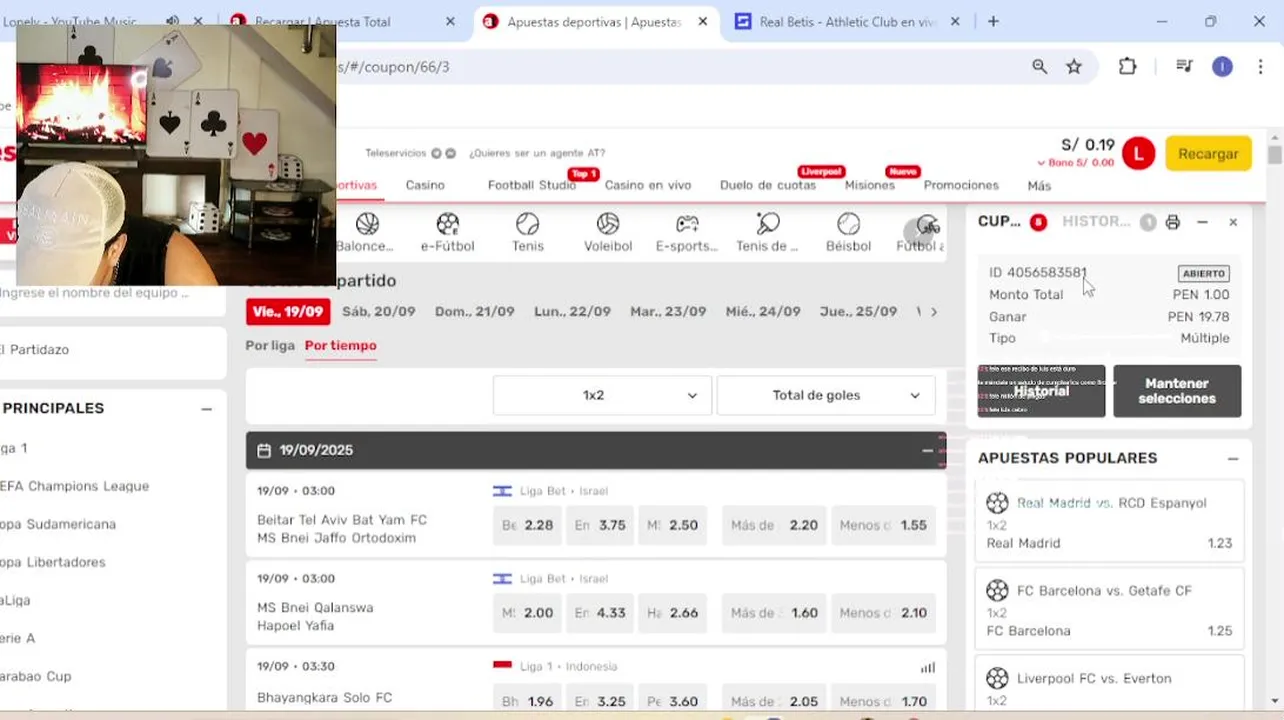
Task: Open Casino en vivo menu item
Action: (648, 185)
